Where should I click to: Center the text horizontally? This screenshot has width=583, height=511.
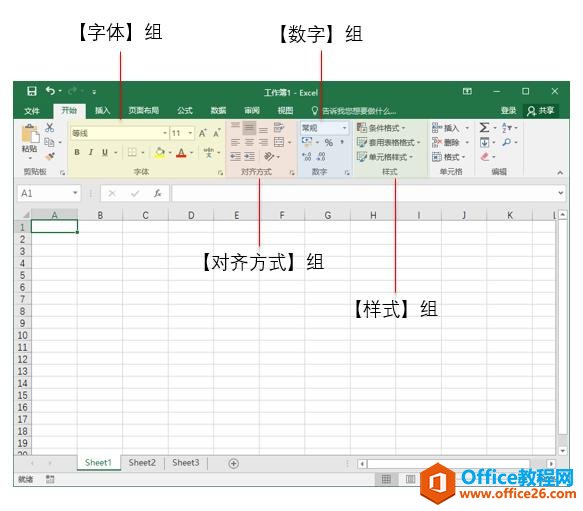point(249,142)
